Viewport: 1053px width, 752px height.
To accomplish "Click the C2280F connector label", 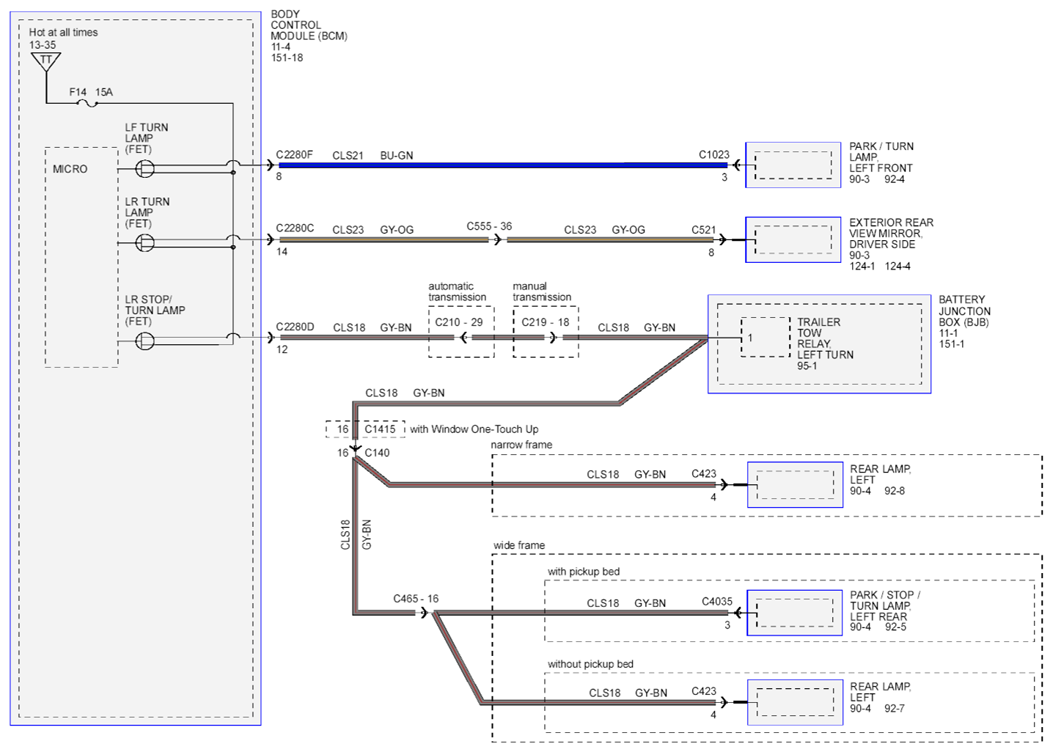I will (x=294, y=154).
